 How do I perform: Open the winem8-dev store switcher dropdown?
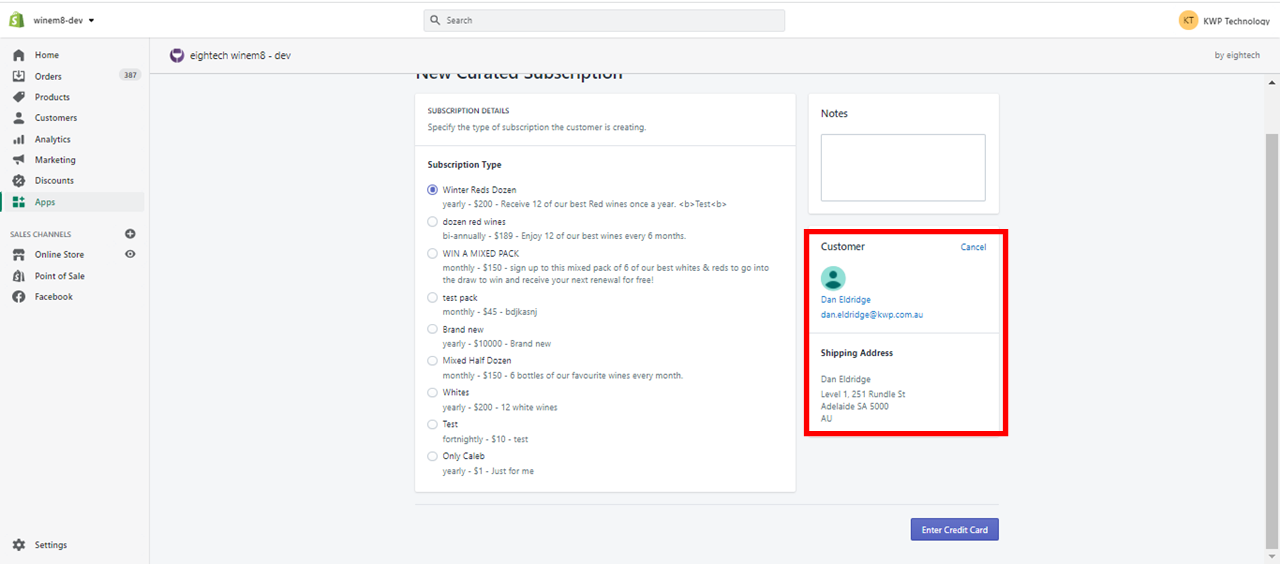tap(65, 20)
